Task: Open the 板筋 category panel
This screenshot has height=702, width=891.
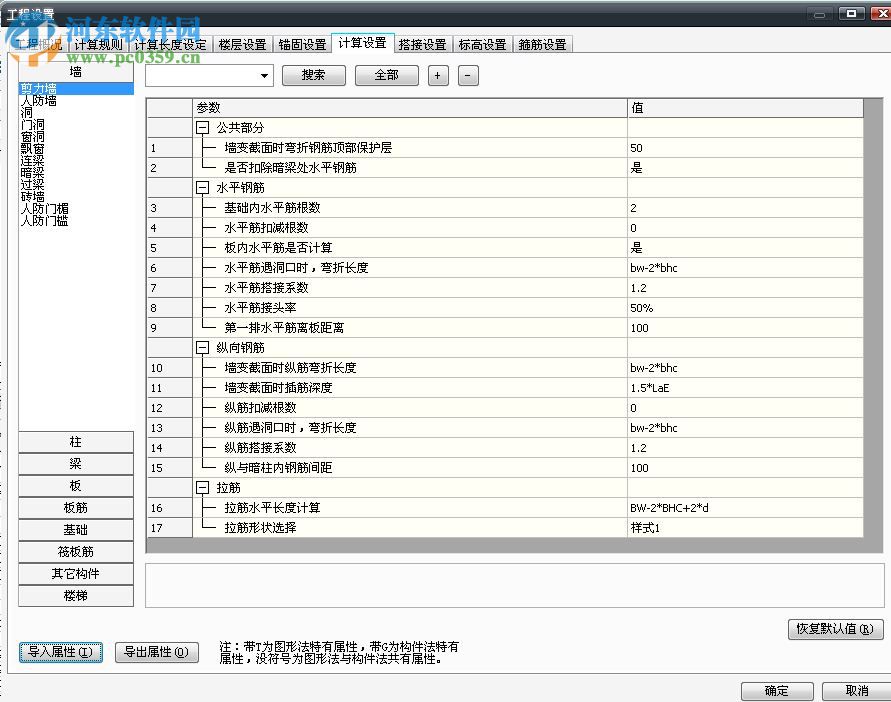Action: coord(75,507)
